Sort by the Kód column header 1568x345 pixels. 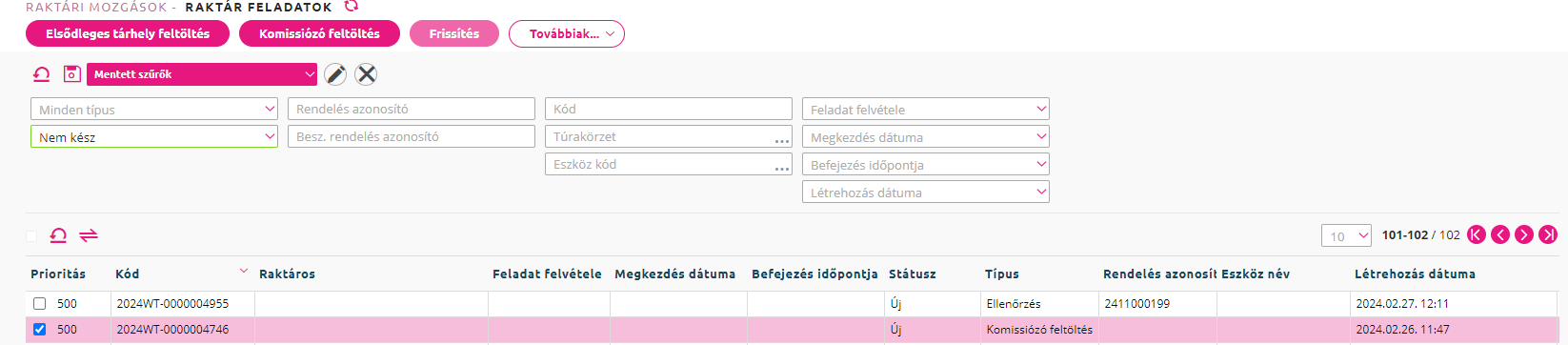coord(128,274)
